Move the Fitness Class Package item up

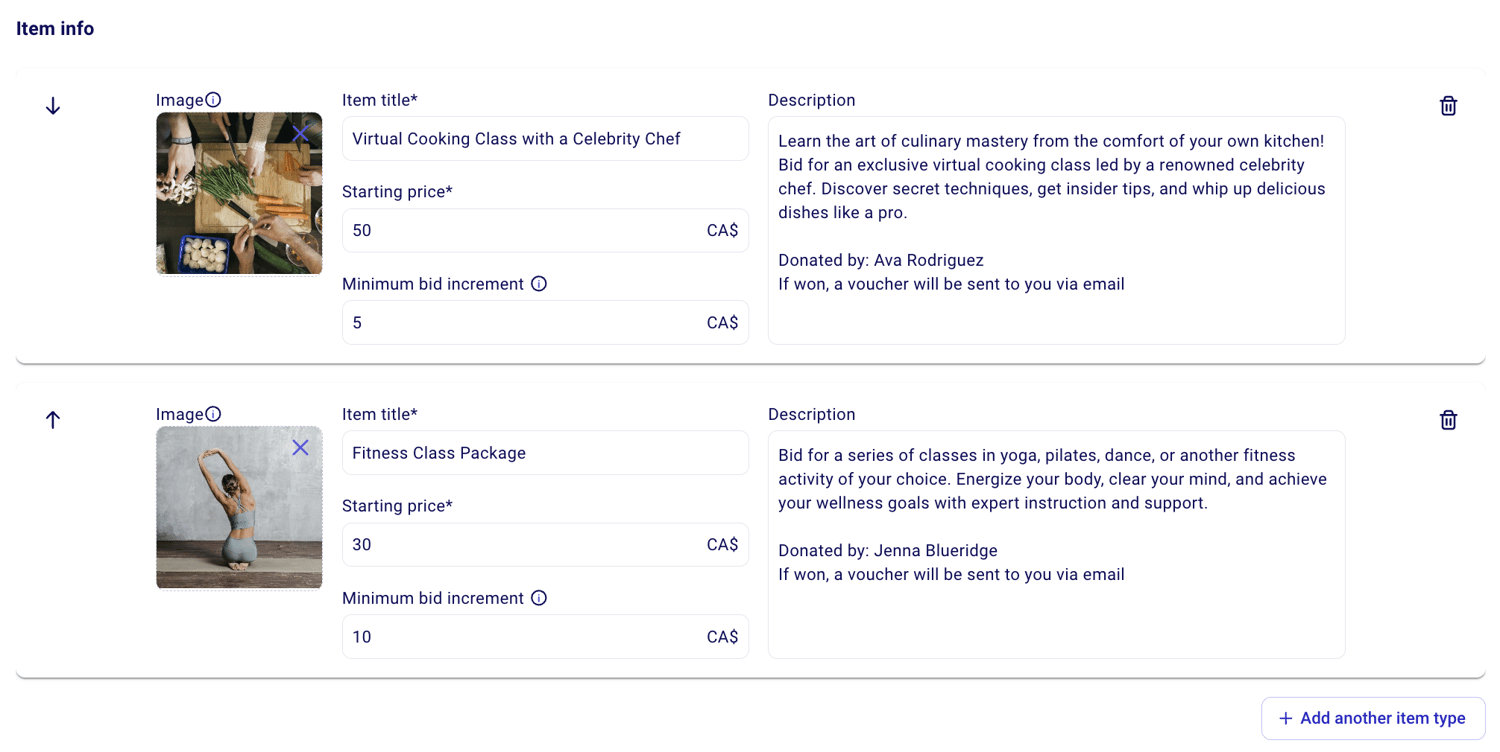click(x=52, y=419)
